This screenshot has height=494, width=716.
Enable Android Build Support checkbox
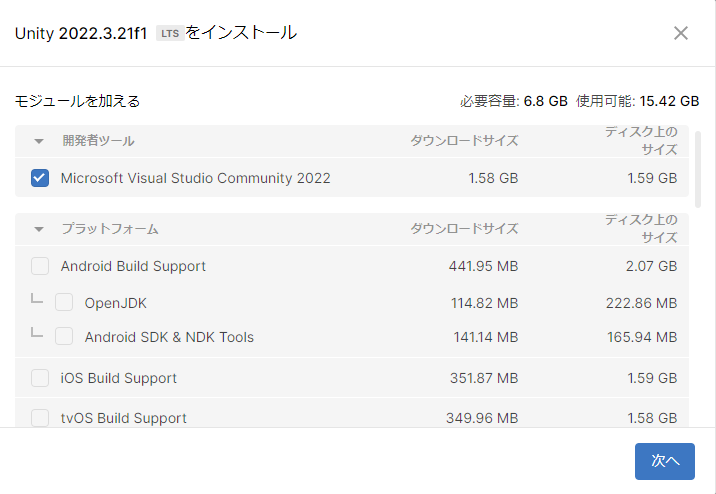click(x=40, y=266)
